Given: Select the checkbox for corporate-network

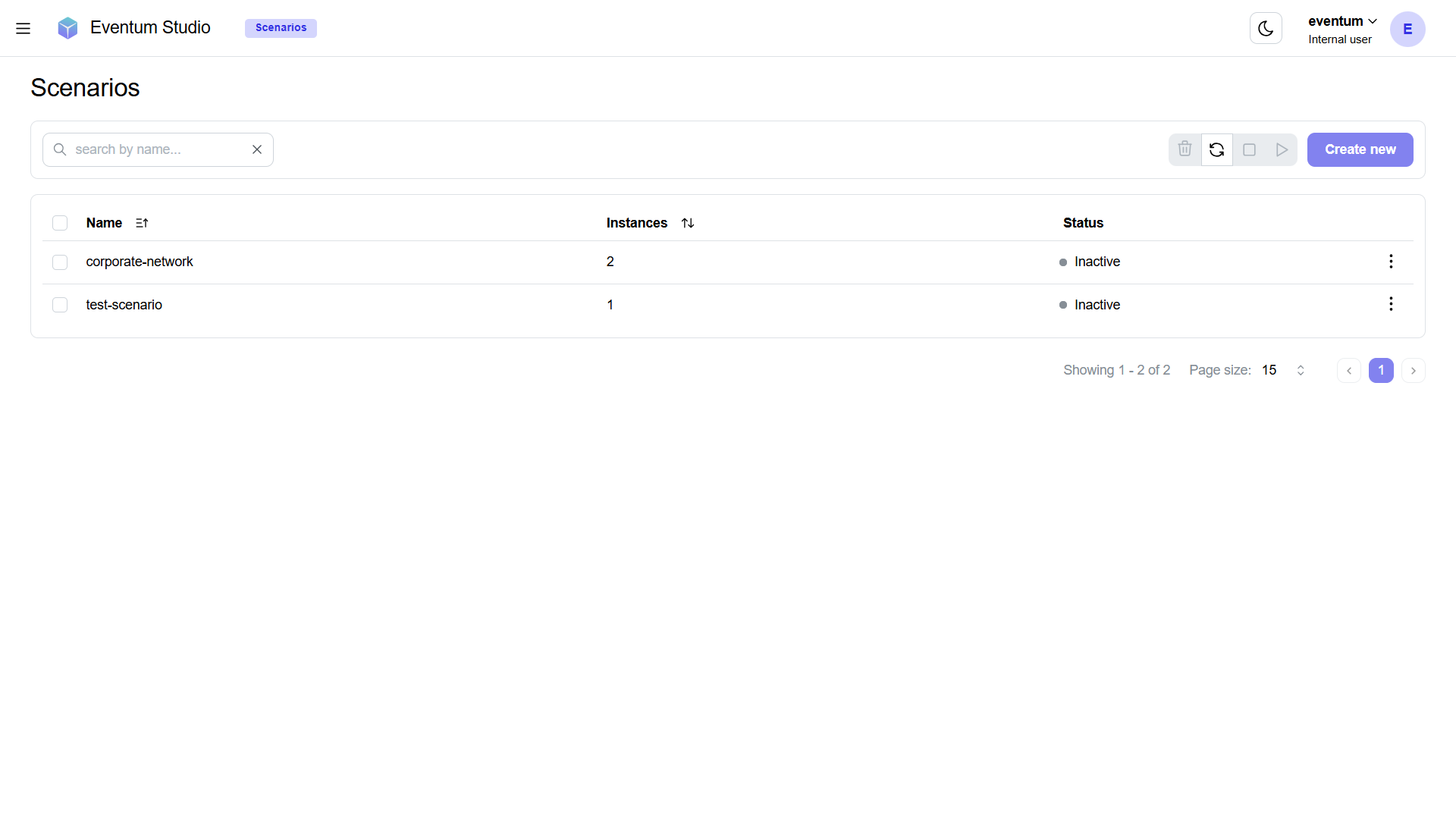Looking at the screenshot, I should pos(59,262).
